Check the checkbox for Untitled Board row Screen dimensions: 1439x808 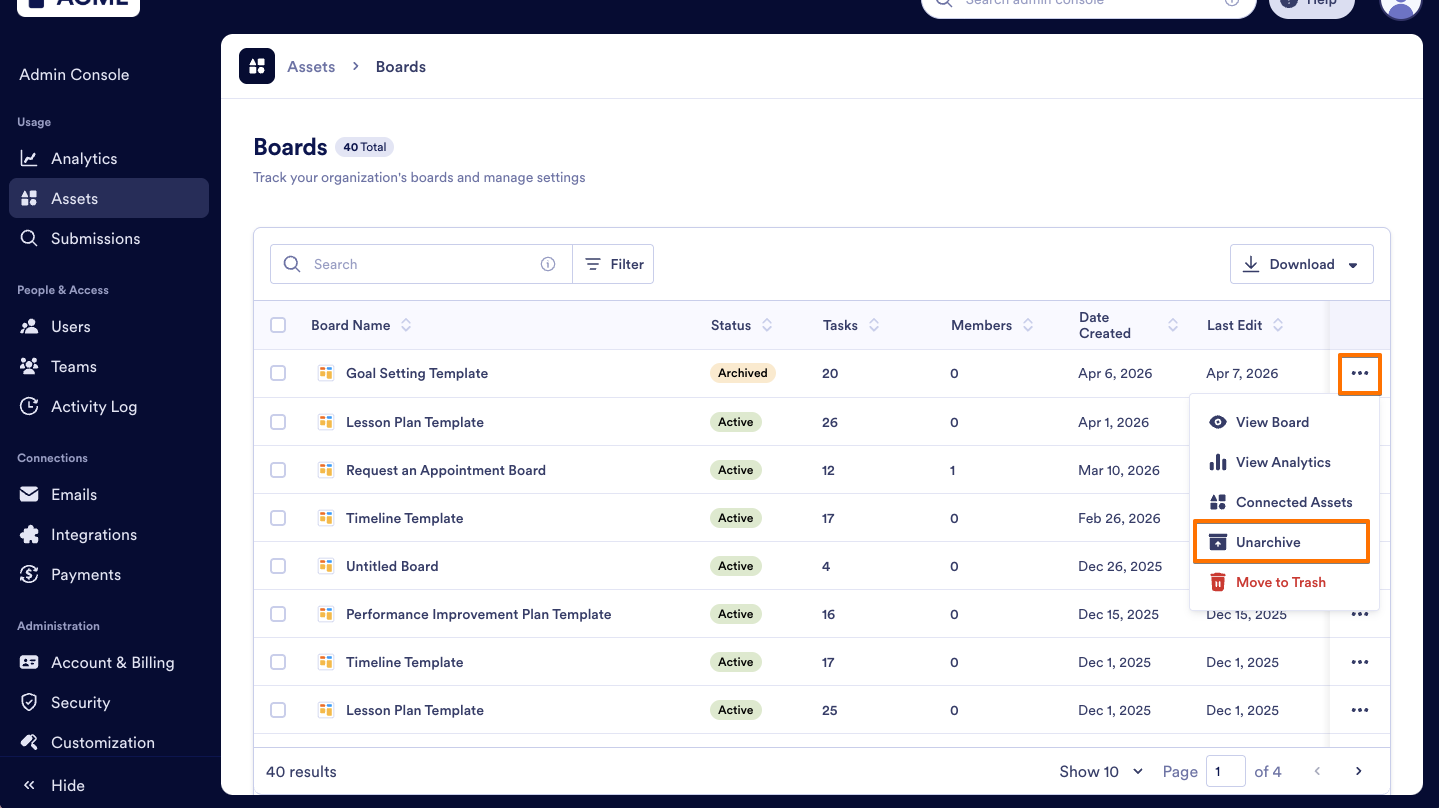tap(278, 565)
